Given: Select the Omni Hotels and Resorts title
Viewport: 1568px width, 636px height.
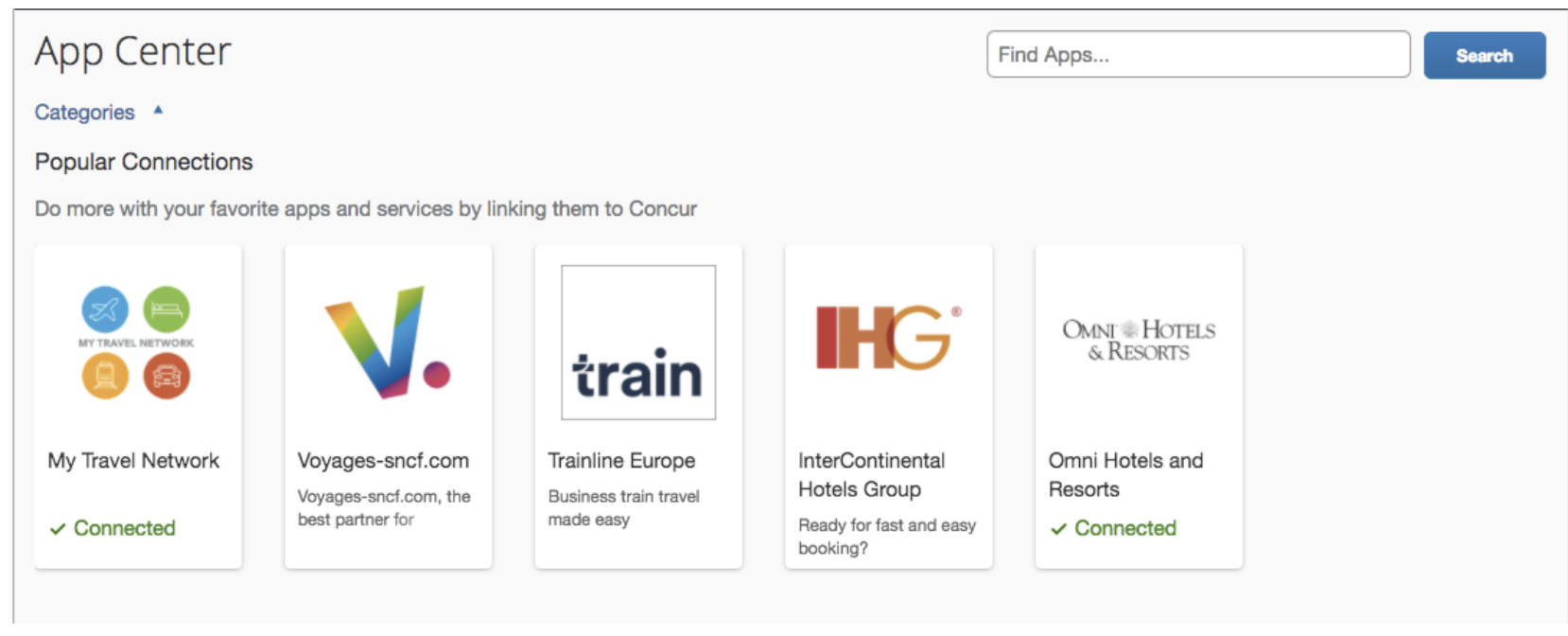Looking at the screenshot, I should click(1125, 475).
